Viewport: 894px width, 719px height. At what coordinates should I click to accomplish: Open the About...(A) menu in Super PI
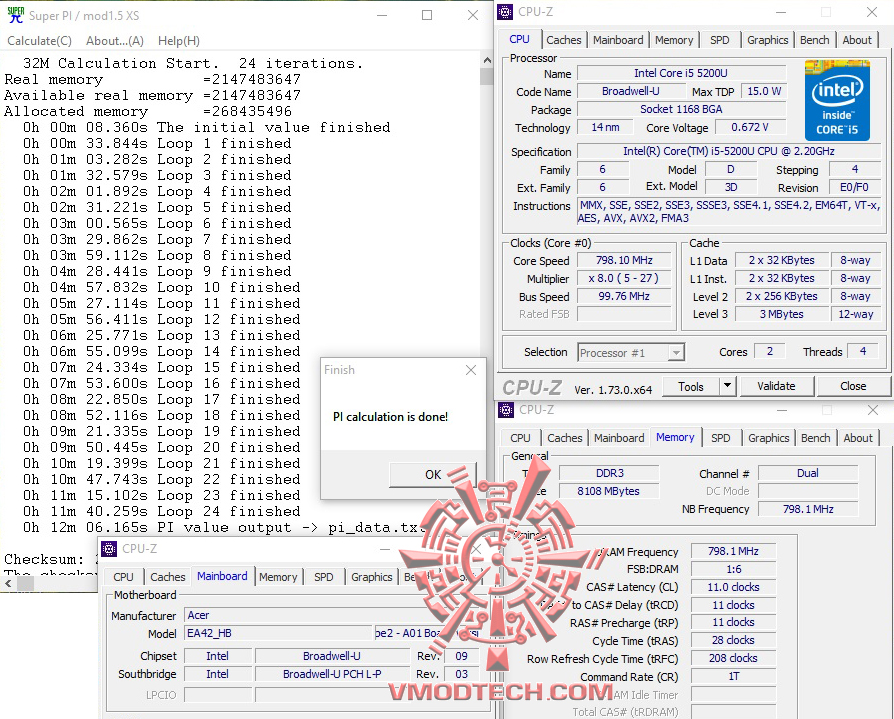click(115, 40)
